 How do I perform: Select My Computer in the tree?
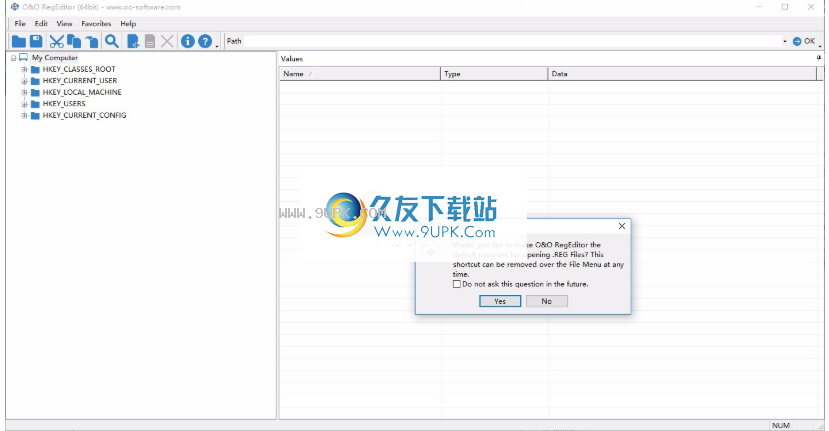pos(54,58)
